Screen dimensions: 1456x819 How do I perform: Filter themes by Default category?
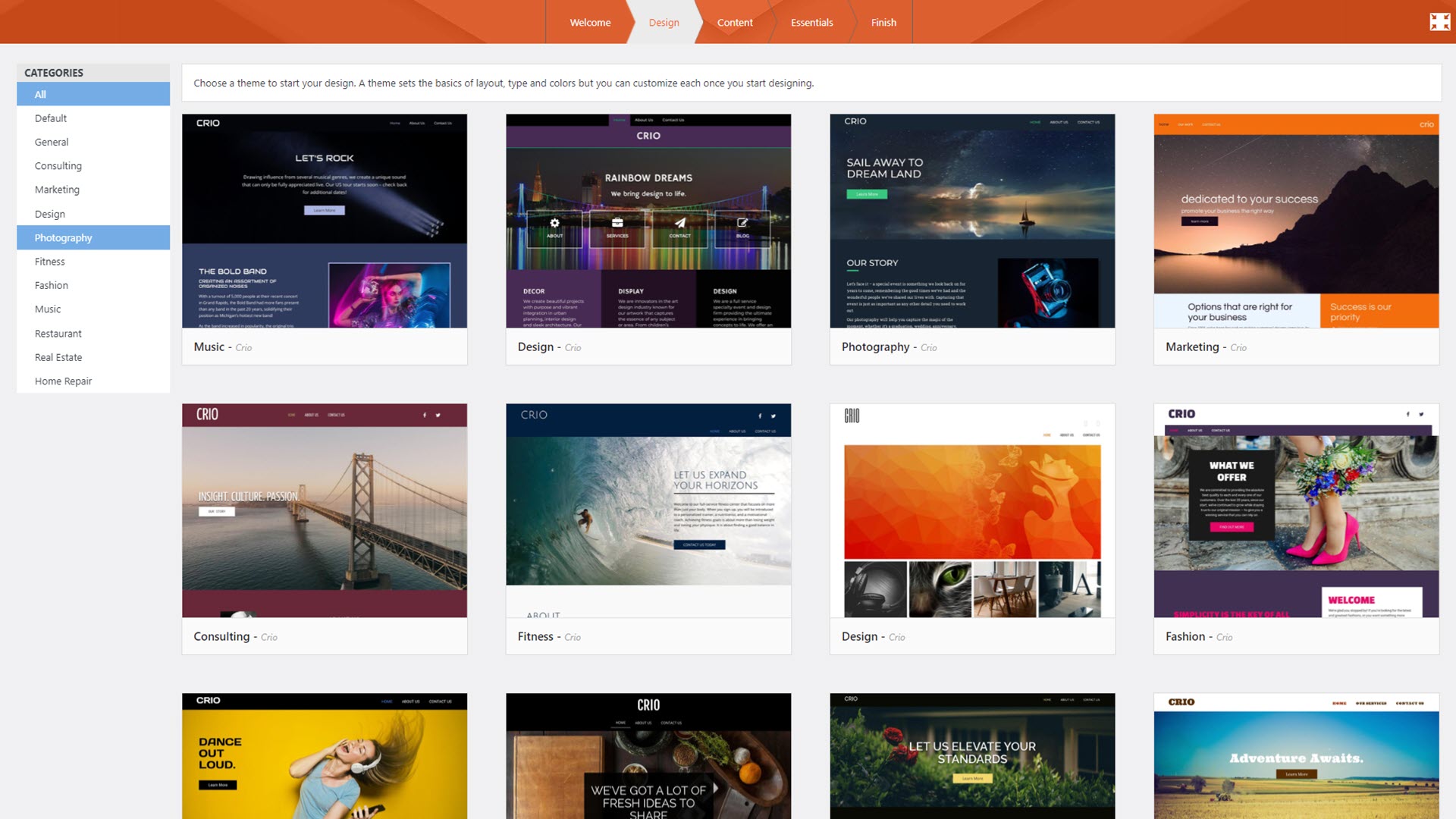tap(93, 118)
